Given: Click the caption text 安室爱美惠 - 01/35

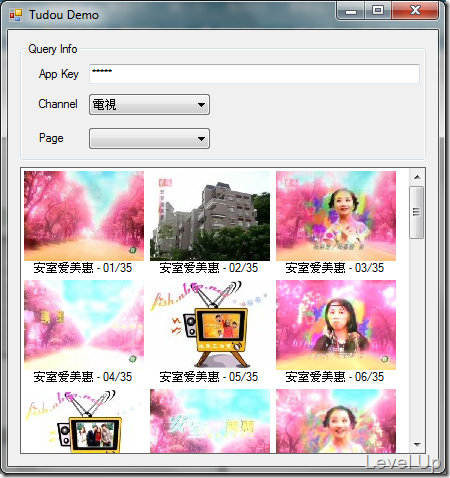Looking at the screenshot, I should click(x=83, y=268).
